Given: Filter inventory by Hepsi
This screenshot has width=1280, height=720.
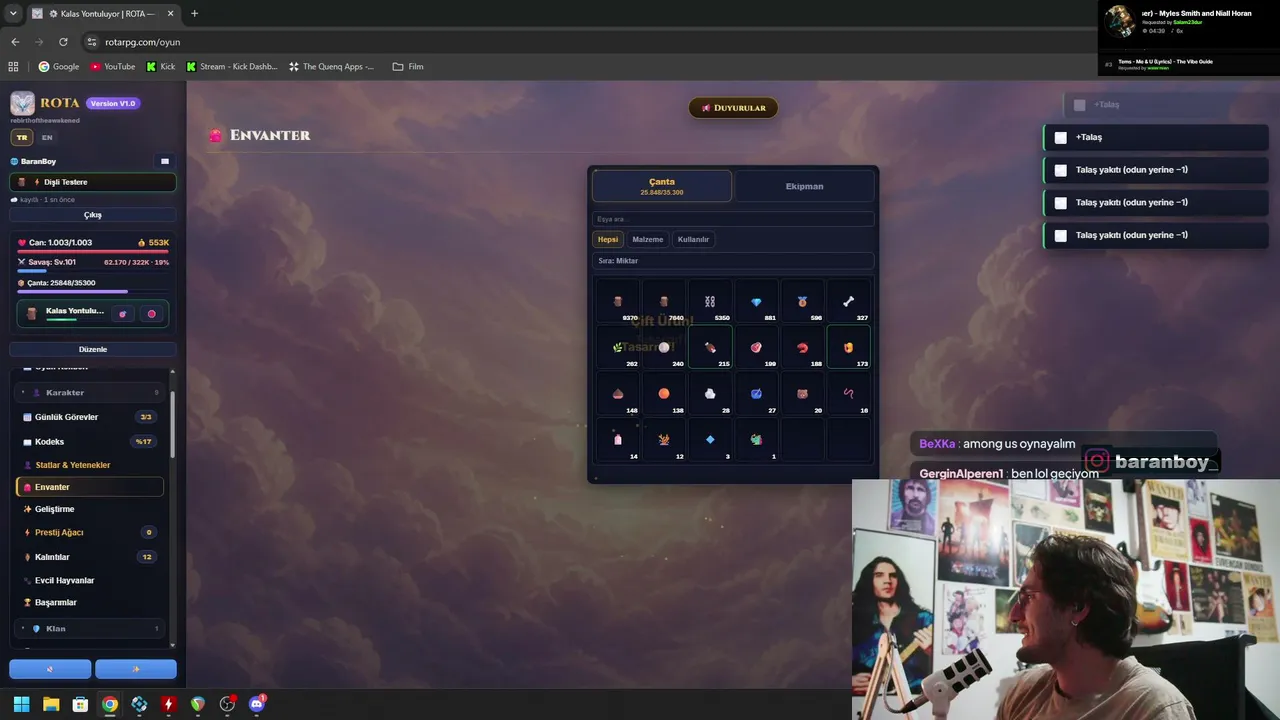Looking at the screenshot, I should [608, 239].
